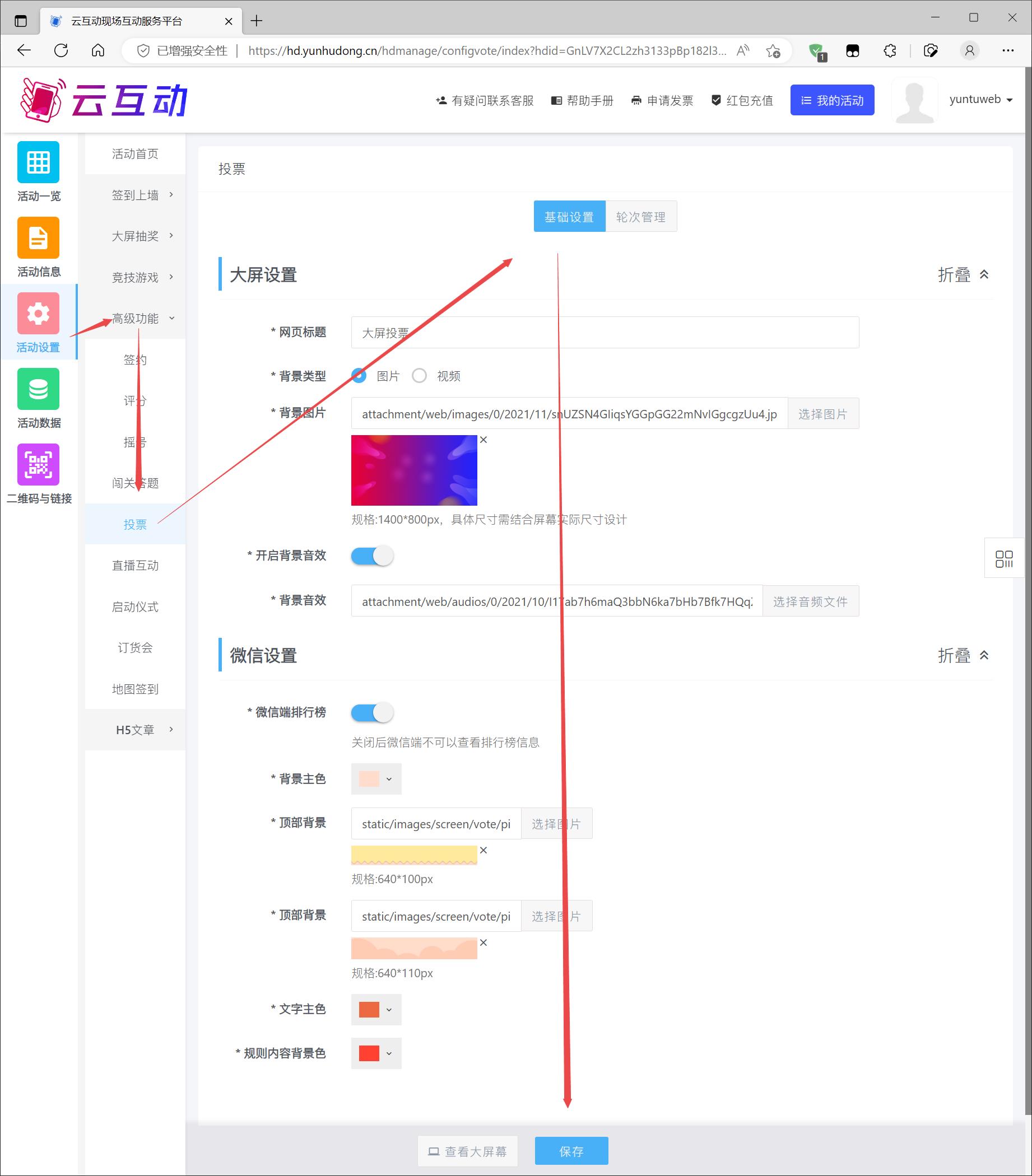1032x1176 pixels.
Task: Switch to the 轮次管理 tab
Action: (x=640, y=217)
